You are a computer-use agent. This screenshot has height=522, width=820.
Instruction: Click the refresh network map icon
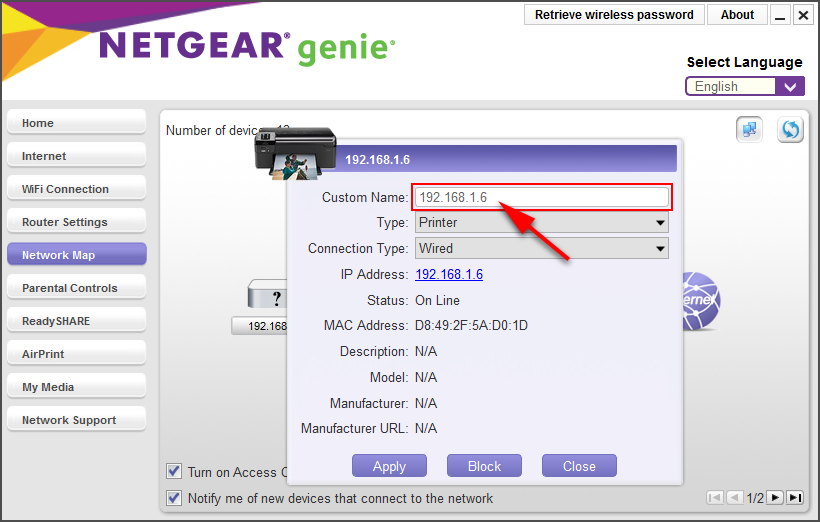790,130
